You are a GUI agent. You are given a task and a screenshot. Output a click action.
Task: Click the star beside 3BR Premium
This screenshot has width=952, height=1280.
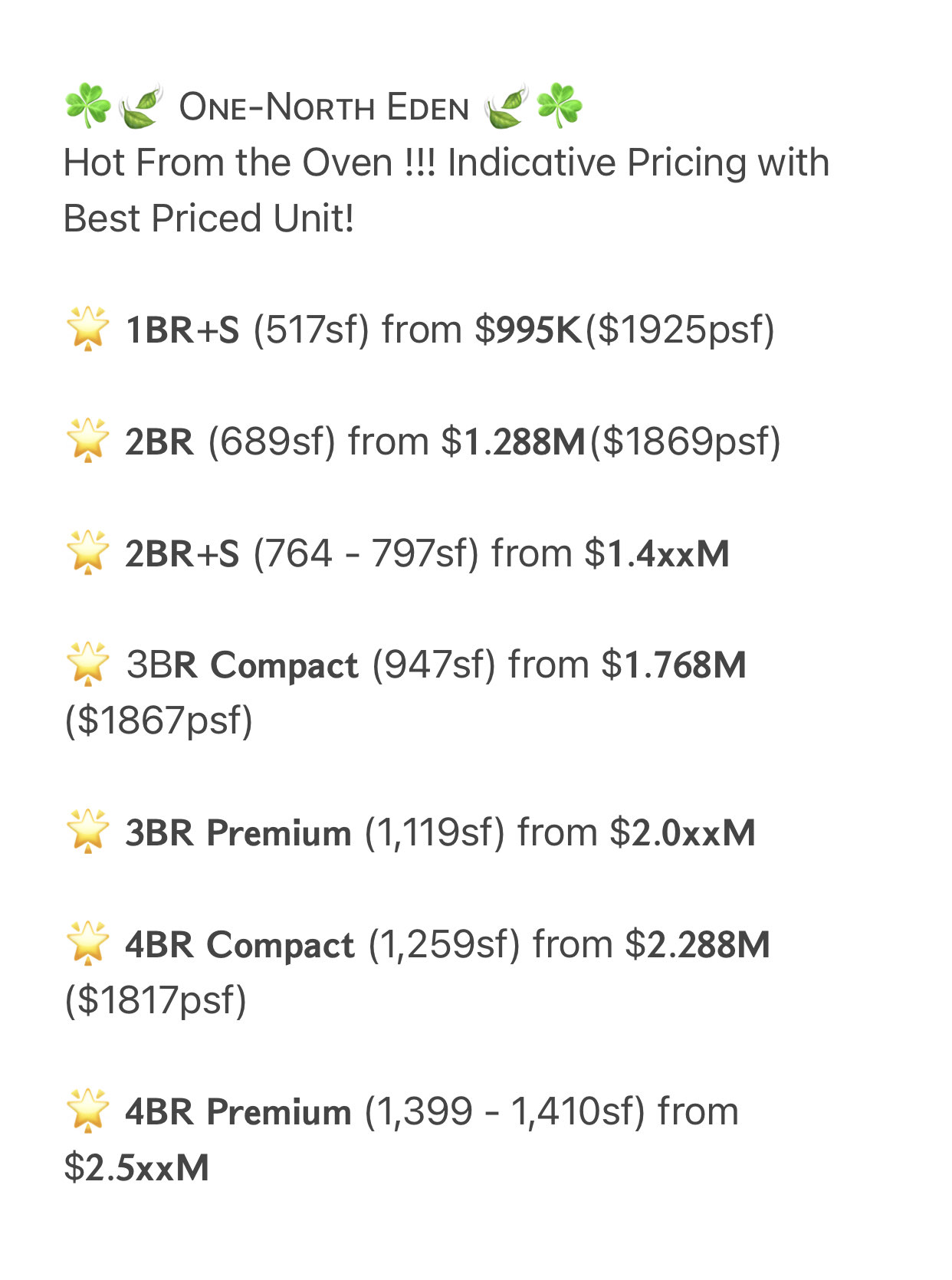pyautogui.click(x=87, y=832)
